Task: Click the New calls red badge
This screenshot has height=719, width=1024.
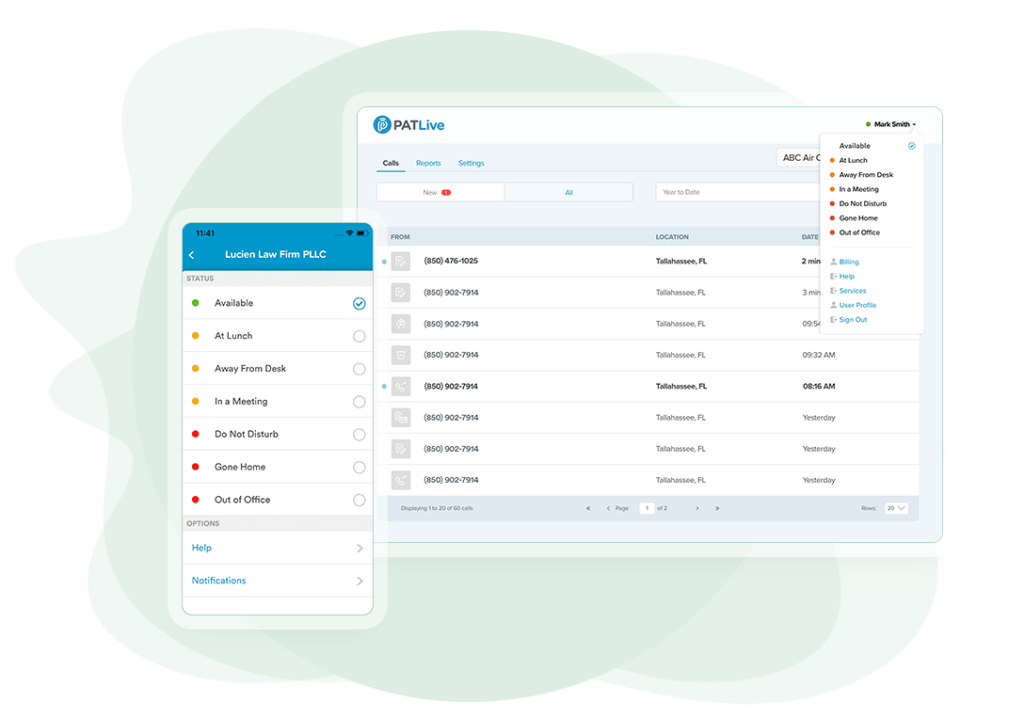Action: click(x=446, y=193)
